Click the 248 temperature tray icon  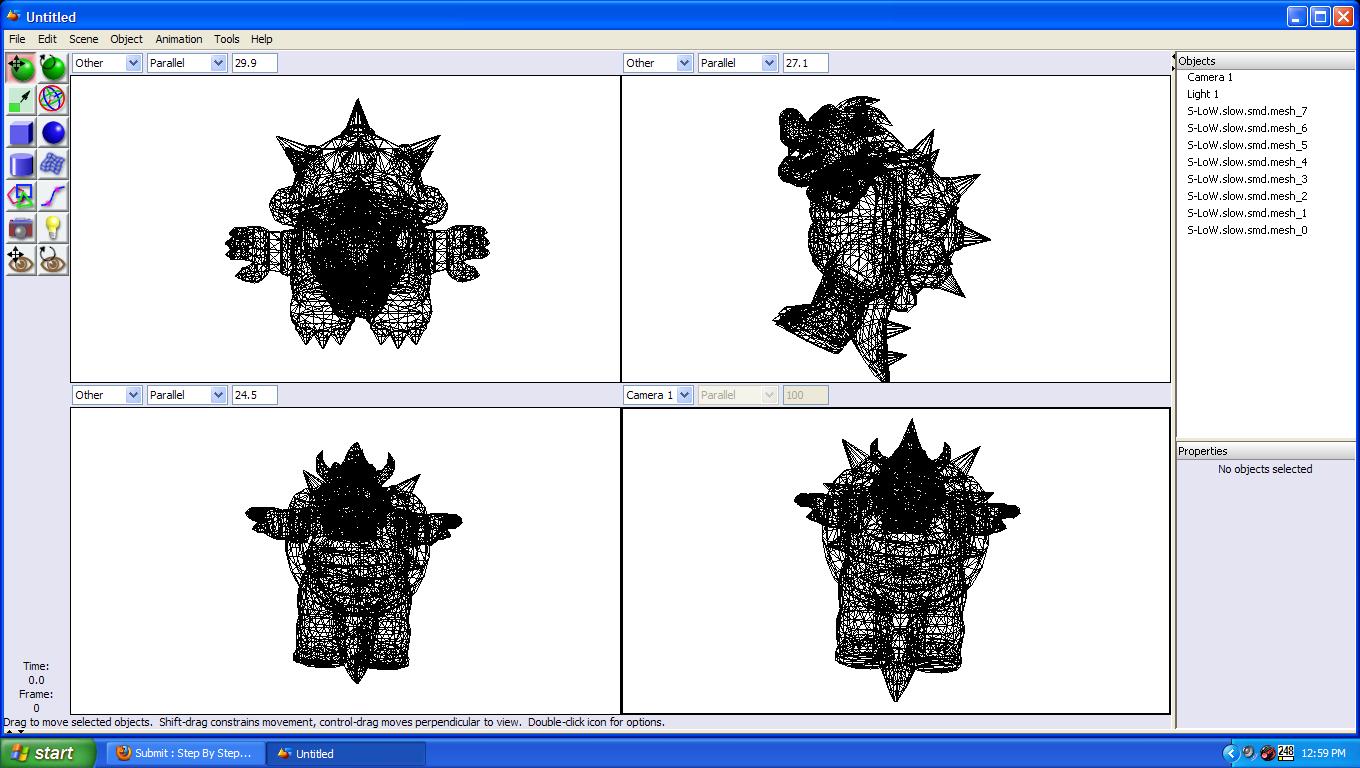[x=1286, y=753]
